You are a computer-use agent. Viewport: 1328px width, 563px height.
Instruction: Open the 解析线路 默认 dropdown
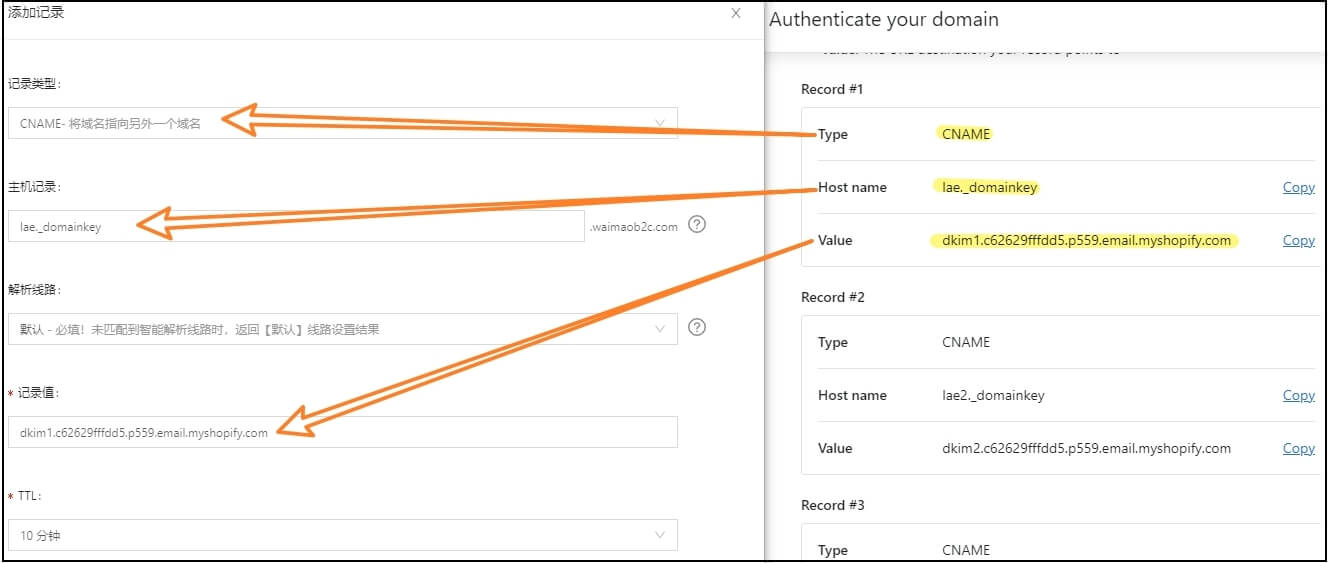click(x=343, y=329)
